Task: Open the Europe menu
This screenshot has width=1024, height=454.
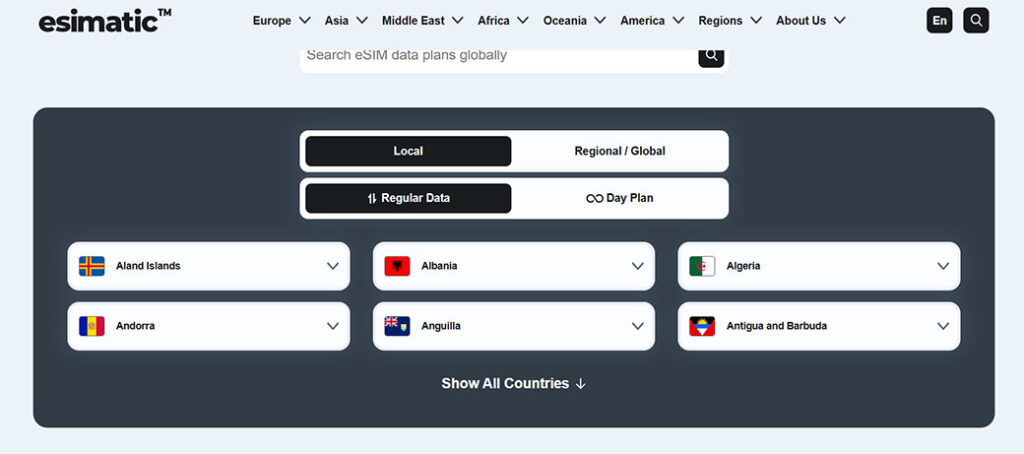Action: (281, 20)
